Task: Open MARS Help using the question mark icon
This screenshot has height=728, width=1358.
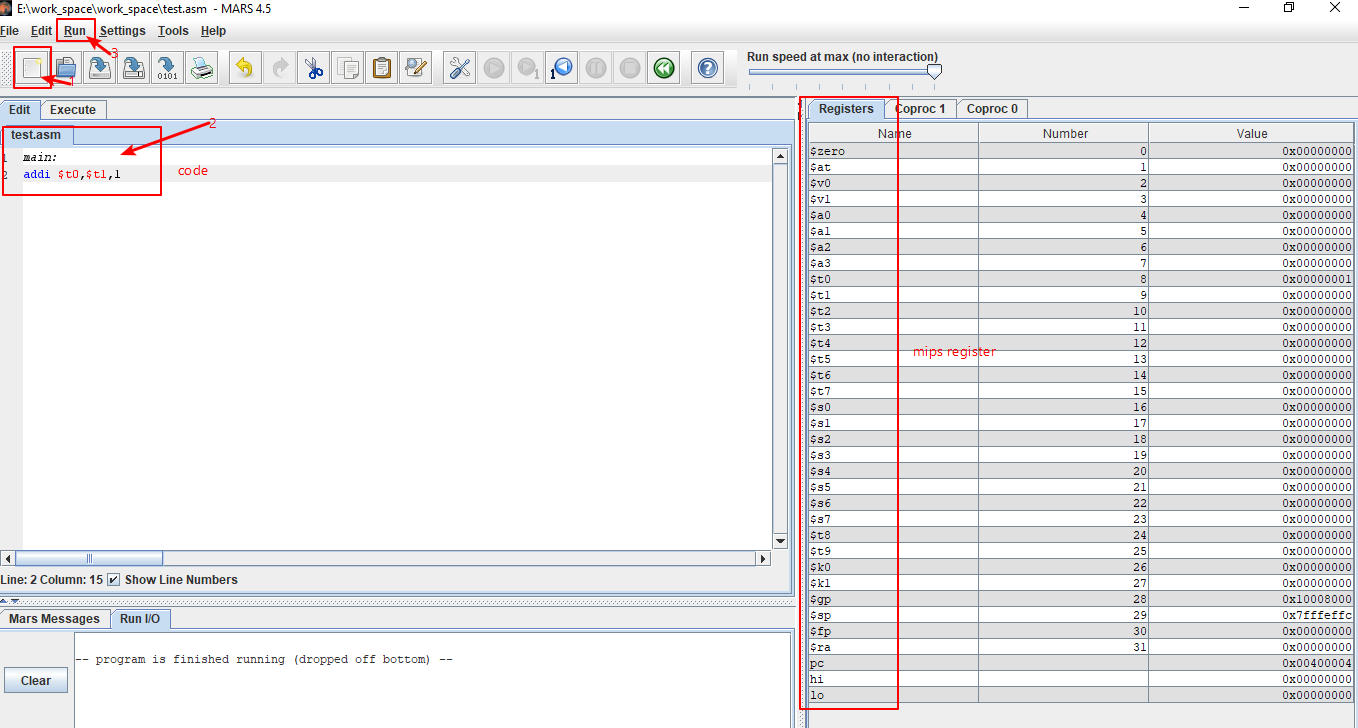Action: pyautogui.click(x=707, y=67)
